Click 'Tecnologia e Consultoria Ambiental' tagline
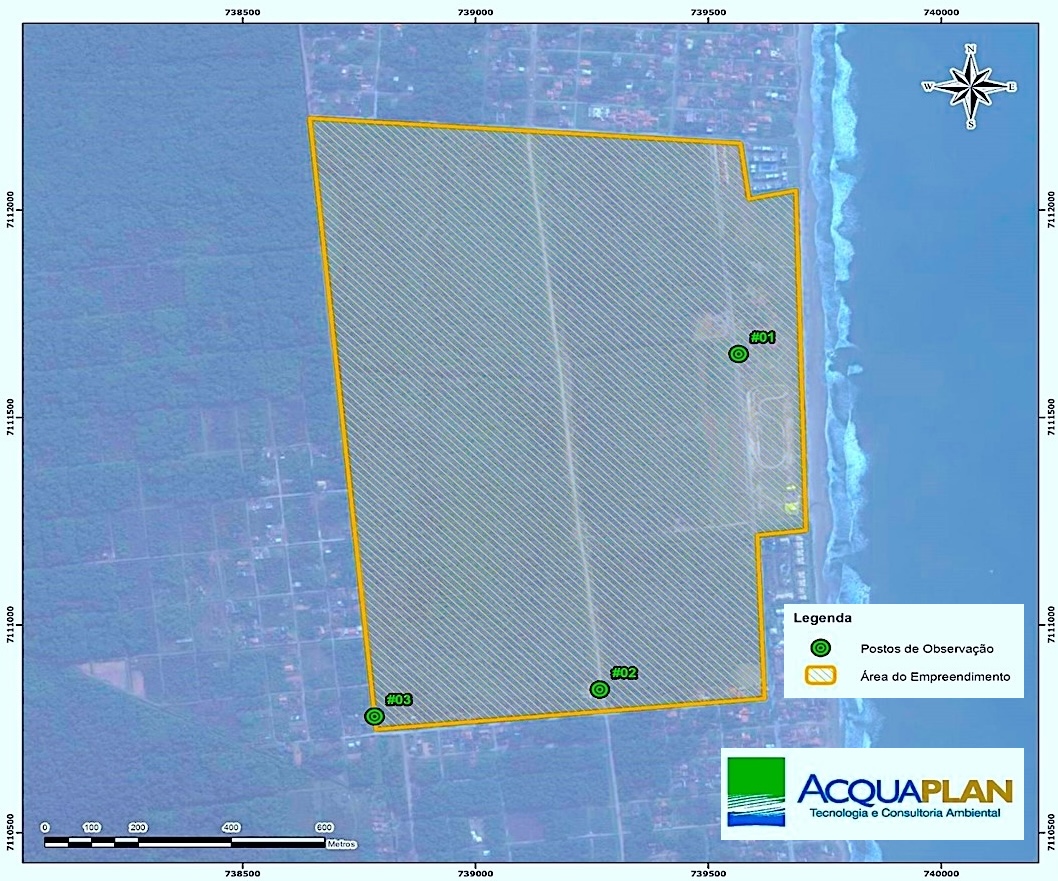This screenshot has height=881, width=1058. click(x=904, y=814)
